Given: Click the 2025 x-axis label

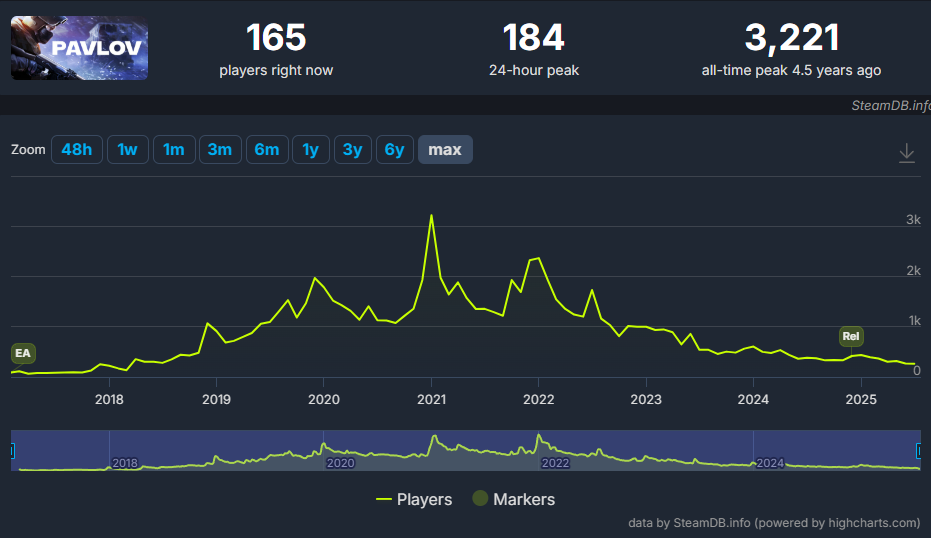Looking at the screenshot, I should click(x=861, y=399).
